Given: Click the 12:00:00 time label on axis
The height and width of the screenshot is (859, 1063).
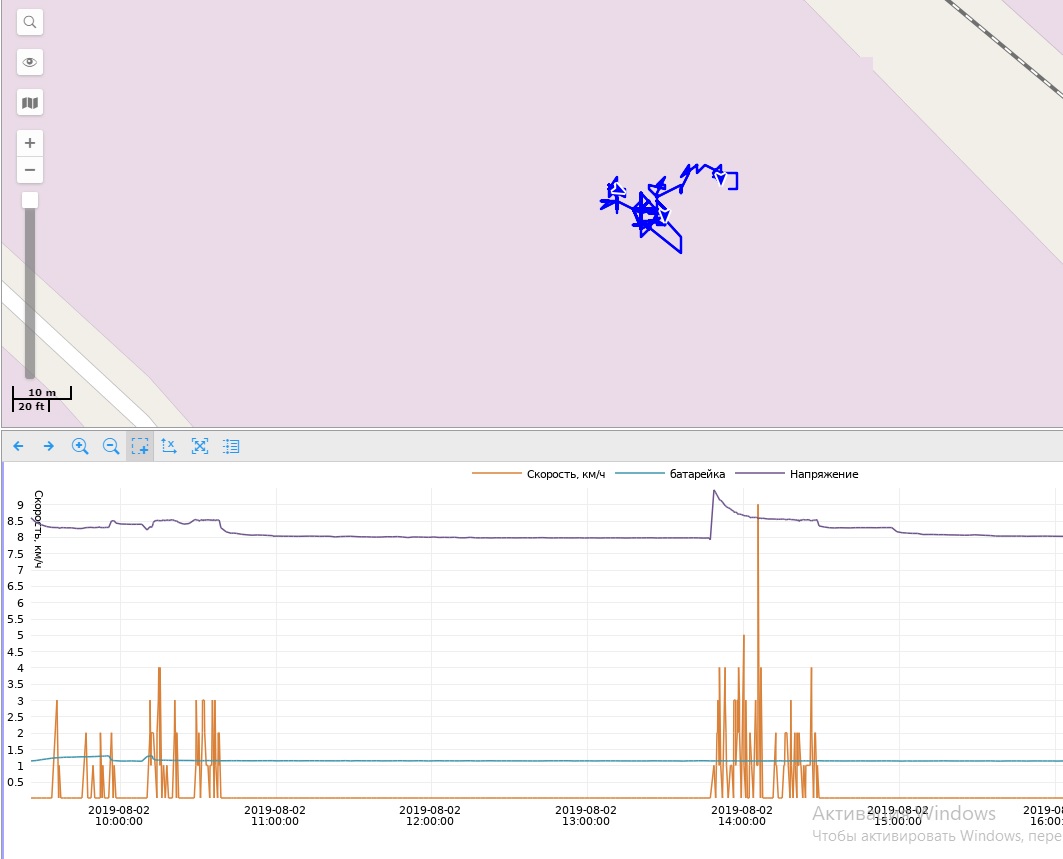Looking at the screenshot, I should tap(430, 815).
